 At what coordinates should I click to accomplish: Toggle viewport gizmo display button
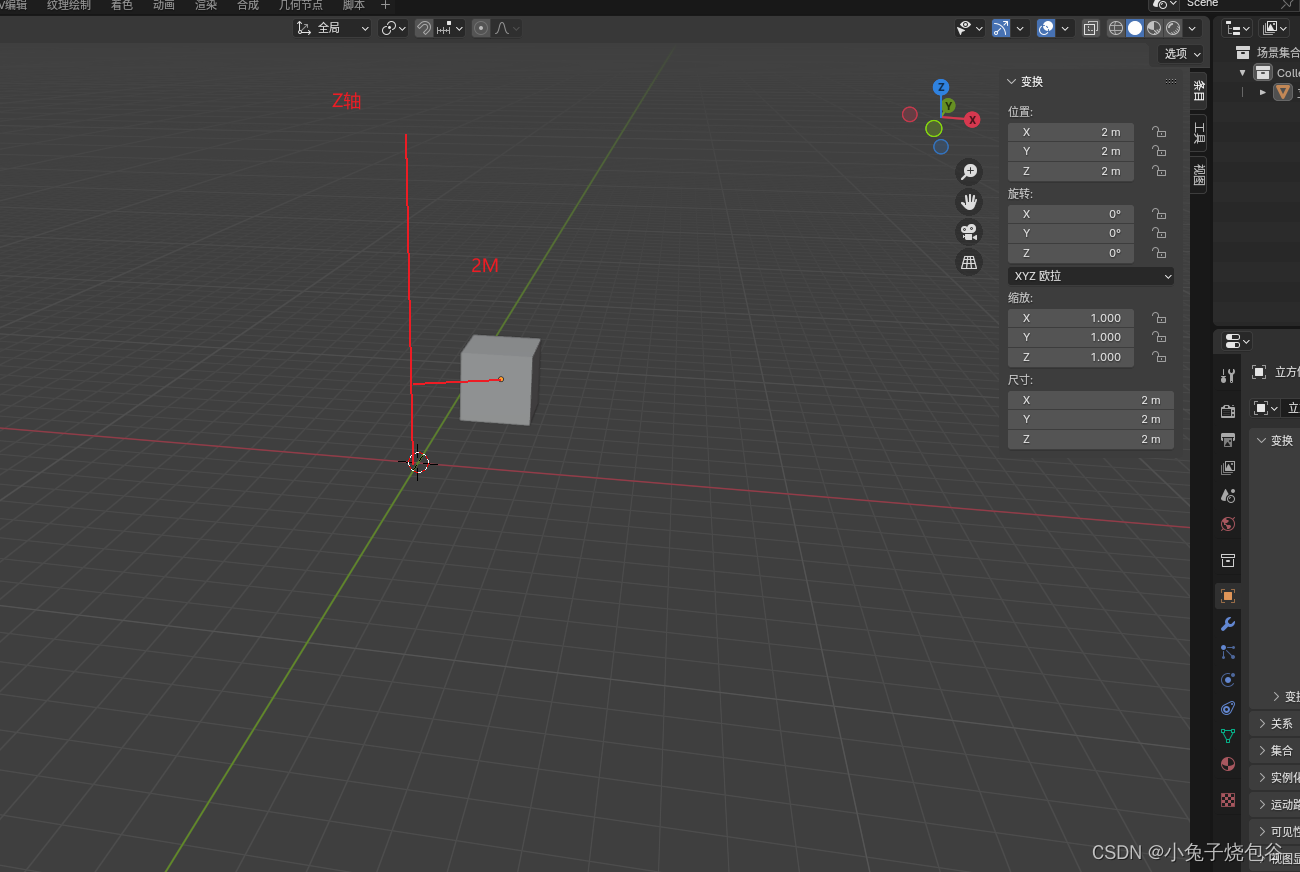click(x=1000, y=28)
